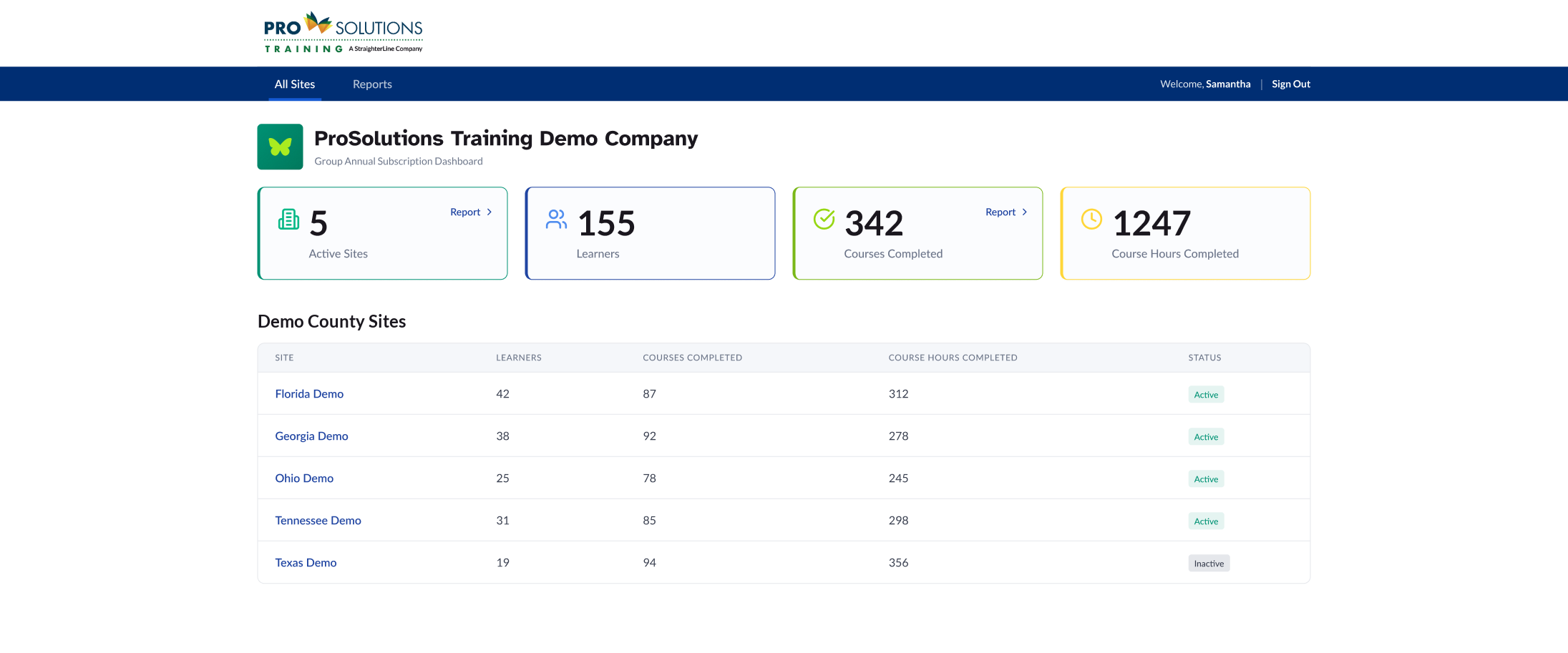
Task: Click the Site column header
Action: tap(284, 358)
